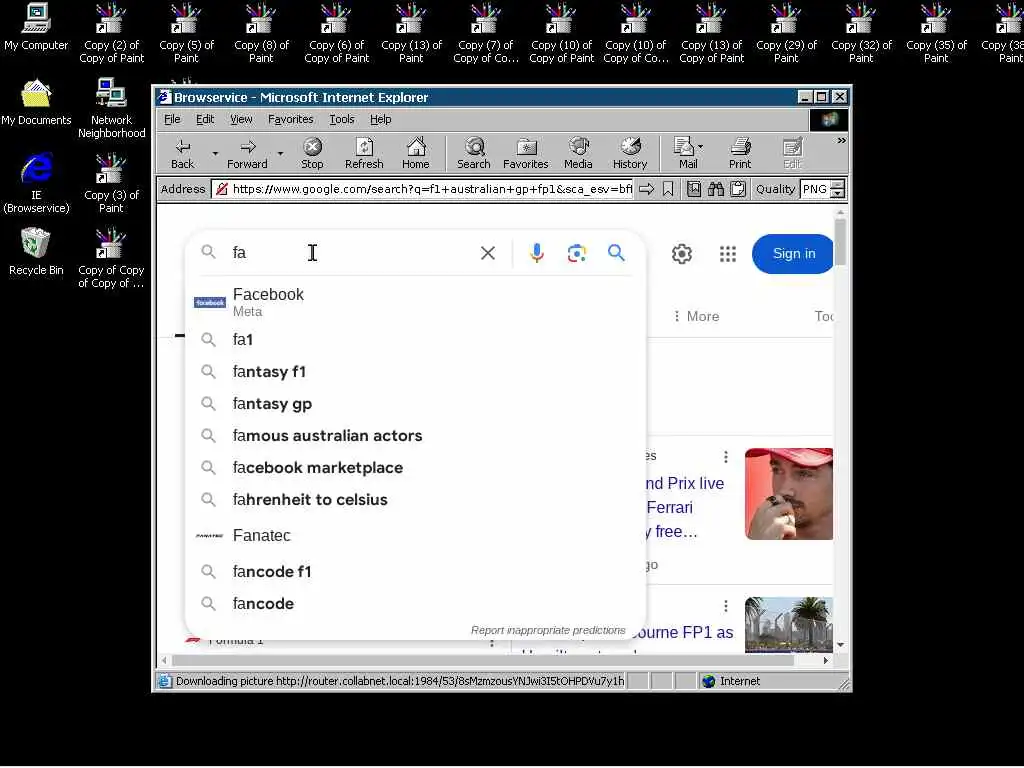Viewport: 1024px width, 768px height.
Task: Click the Forward toolbar button
Action: pos(247,153)
